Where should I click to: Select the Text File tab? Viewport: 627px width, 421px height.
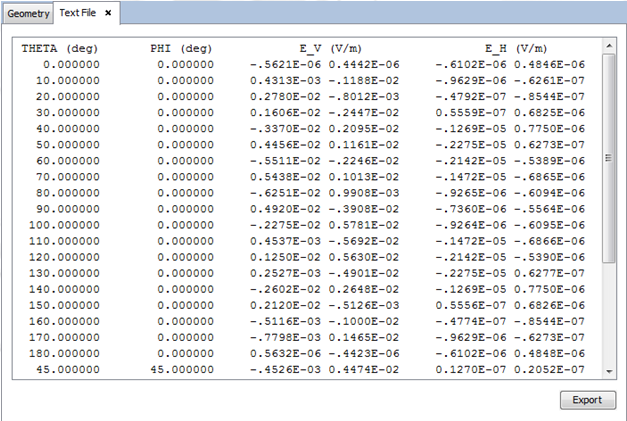coord(78,13)
